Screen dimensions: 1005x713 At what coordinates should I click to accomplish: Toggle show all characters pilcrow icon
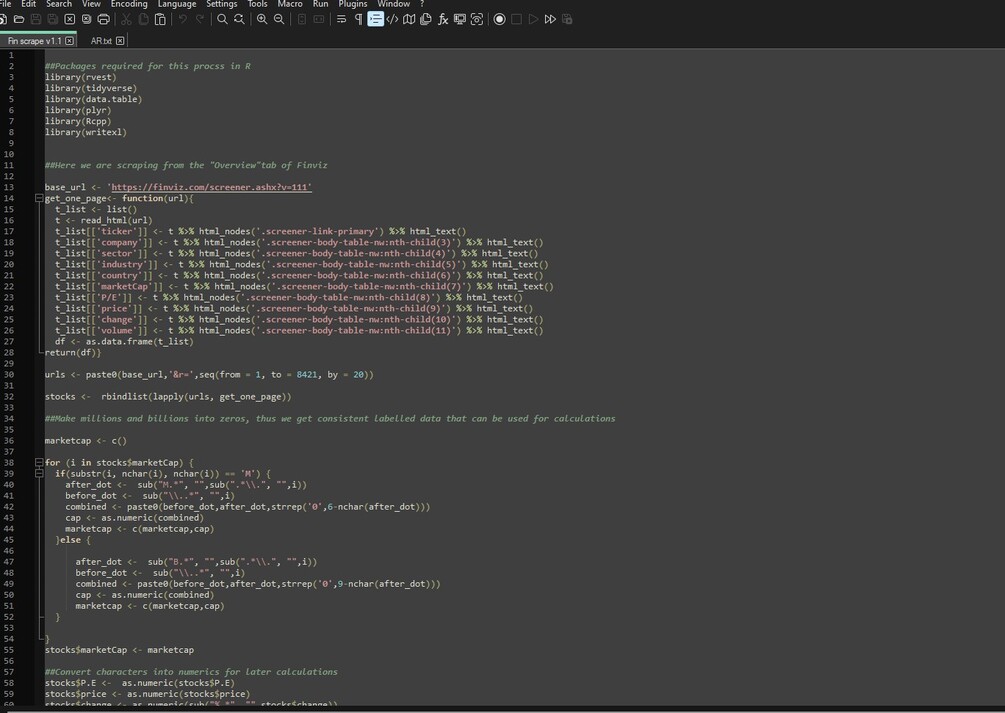click(358, 19)
